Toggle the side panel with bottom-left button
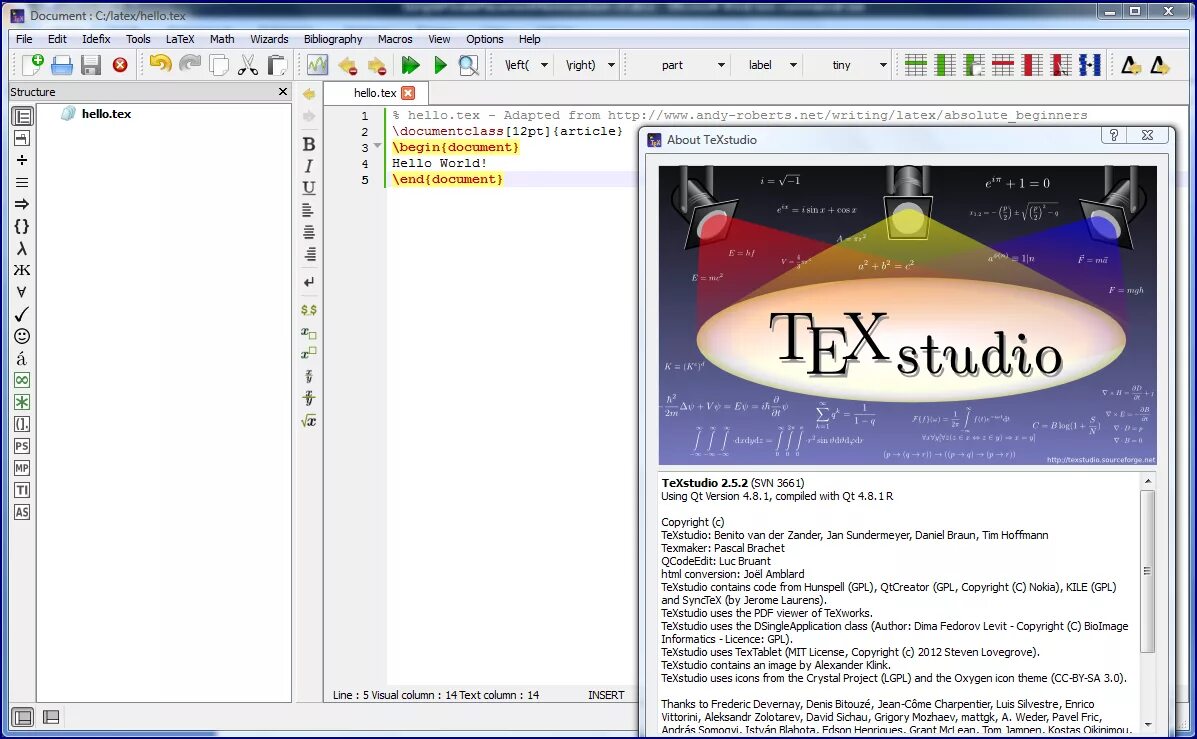 (23, 717)
